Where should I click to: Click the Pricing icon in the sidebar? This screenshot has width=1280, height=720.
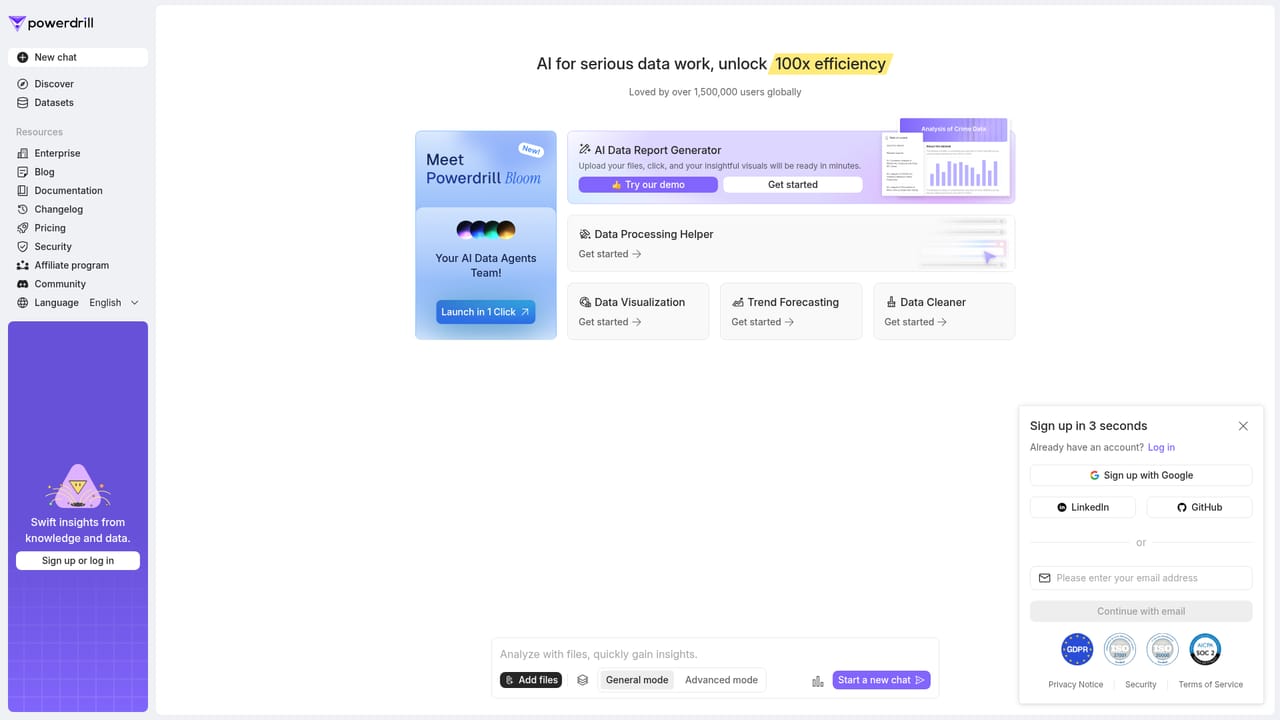[x=23, y=228]
